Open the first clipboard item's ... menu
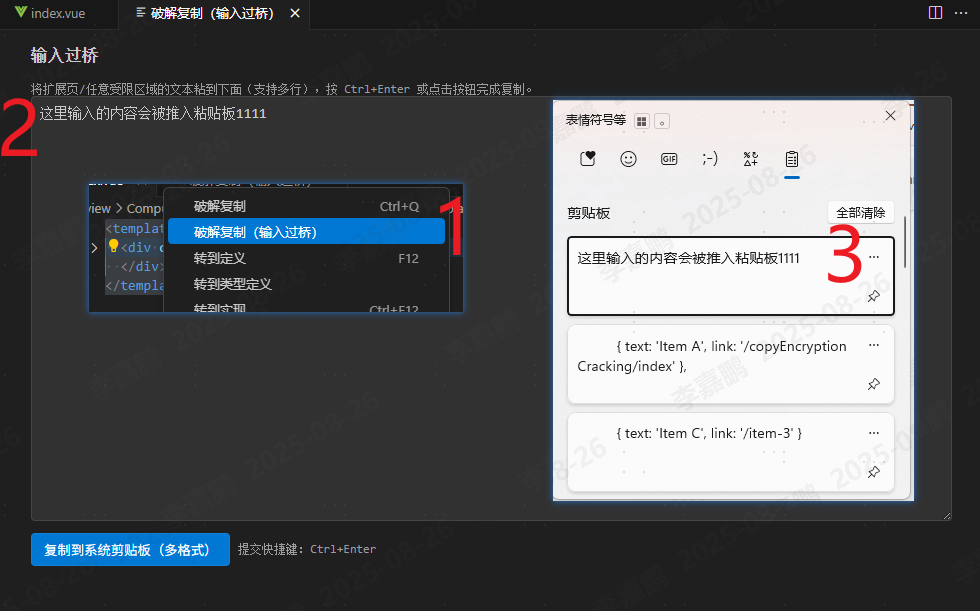Image resolution: width=980 pixels, height=611 pixels. tap(873, 257)
